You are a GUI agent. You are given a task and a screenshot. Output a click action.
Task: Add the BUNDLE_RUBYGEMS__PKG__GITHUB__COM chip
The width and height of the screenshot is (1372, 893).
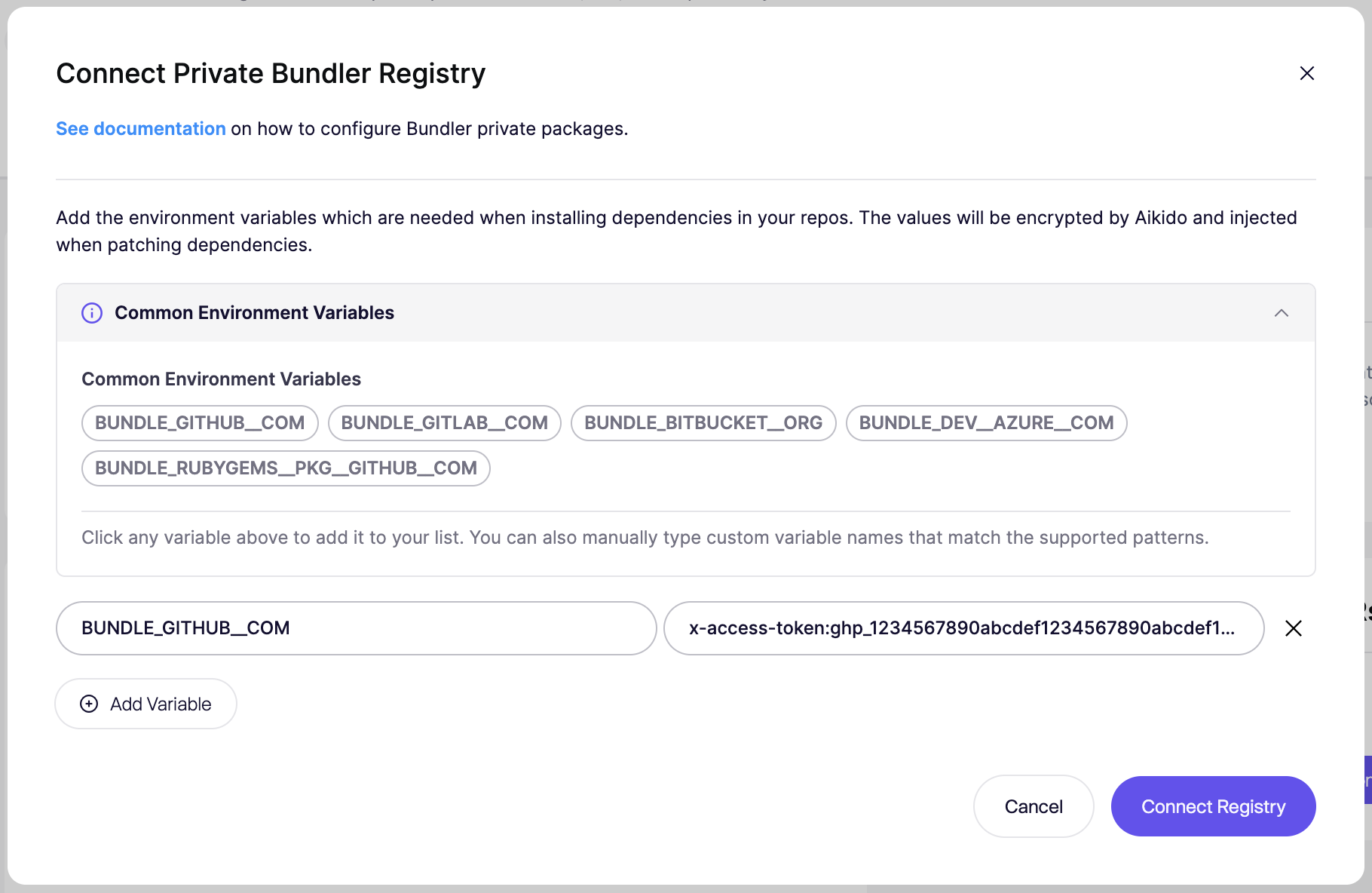click(286, 468)
